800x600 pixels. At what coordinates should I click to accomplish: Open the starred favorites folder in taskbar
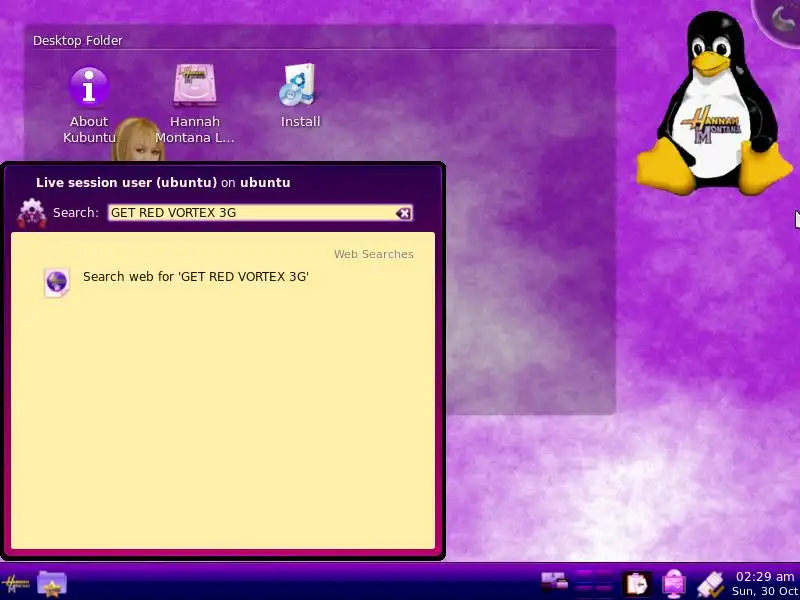52,584
